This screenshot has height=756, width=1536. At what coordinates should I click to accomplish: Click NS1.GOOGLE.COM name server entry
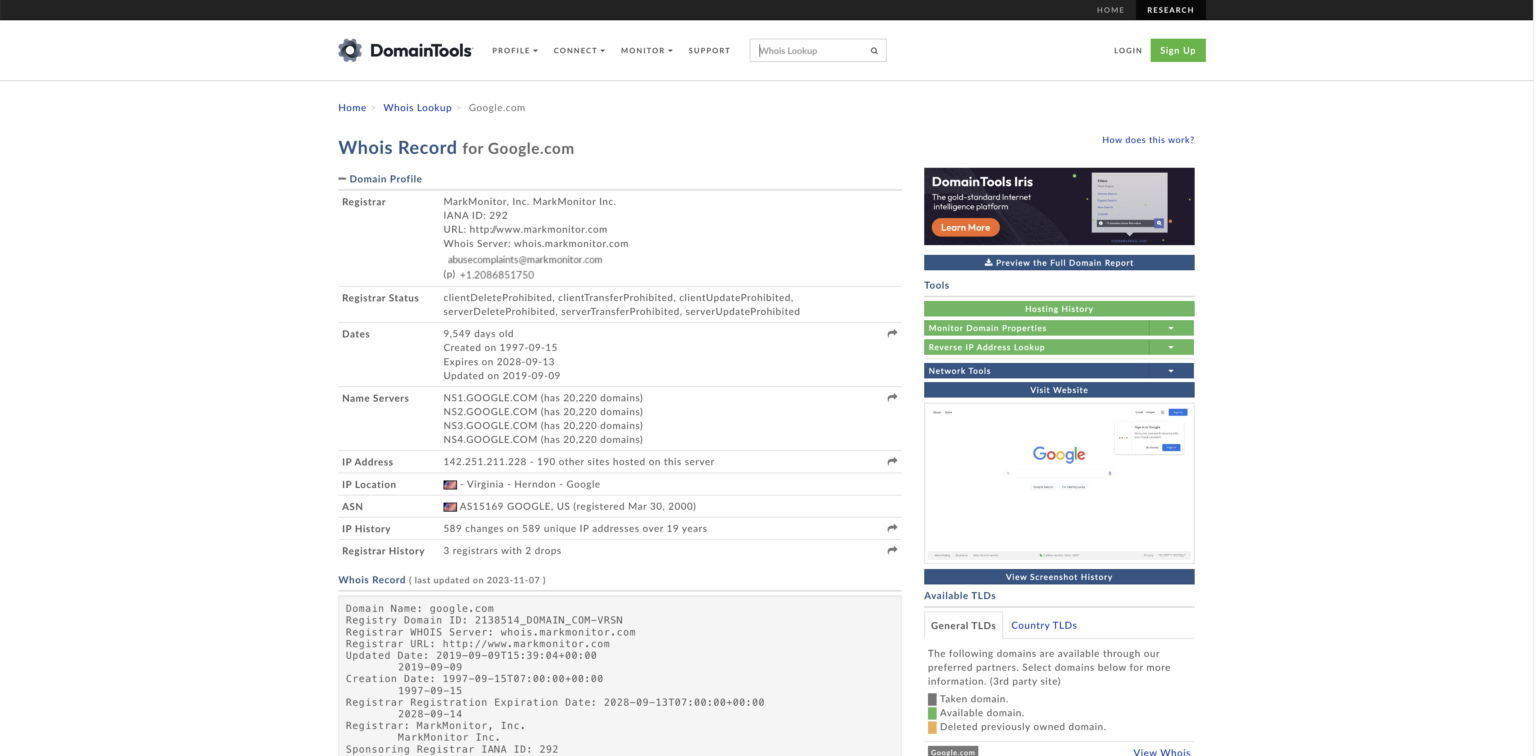point(490,398)
